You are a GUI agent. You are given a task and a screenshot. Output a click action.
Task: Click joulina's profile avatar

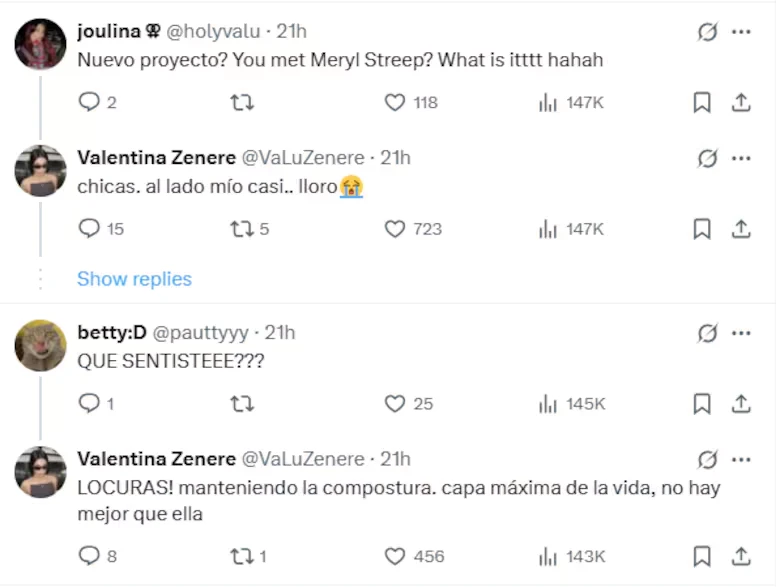[41, 44]
